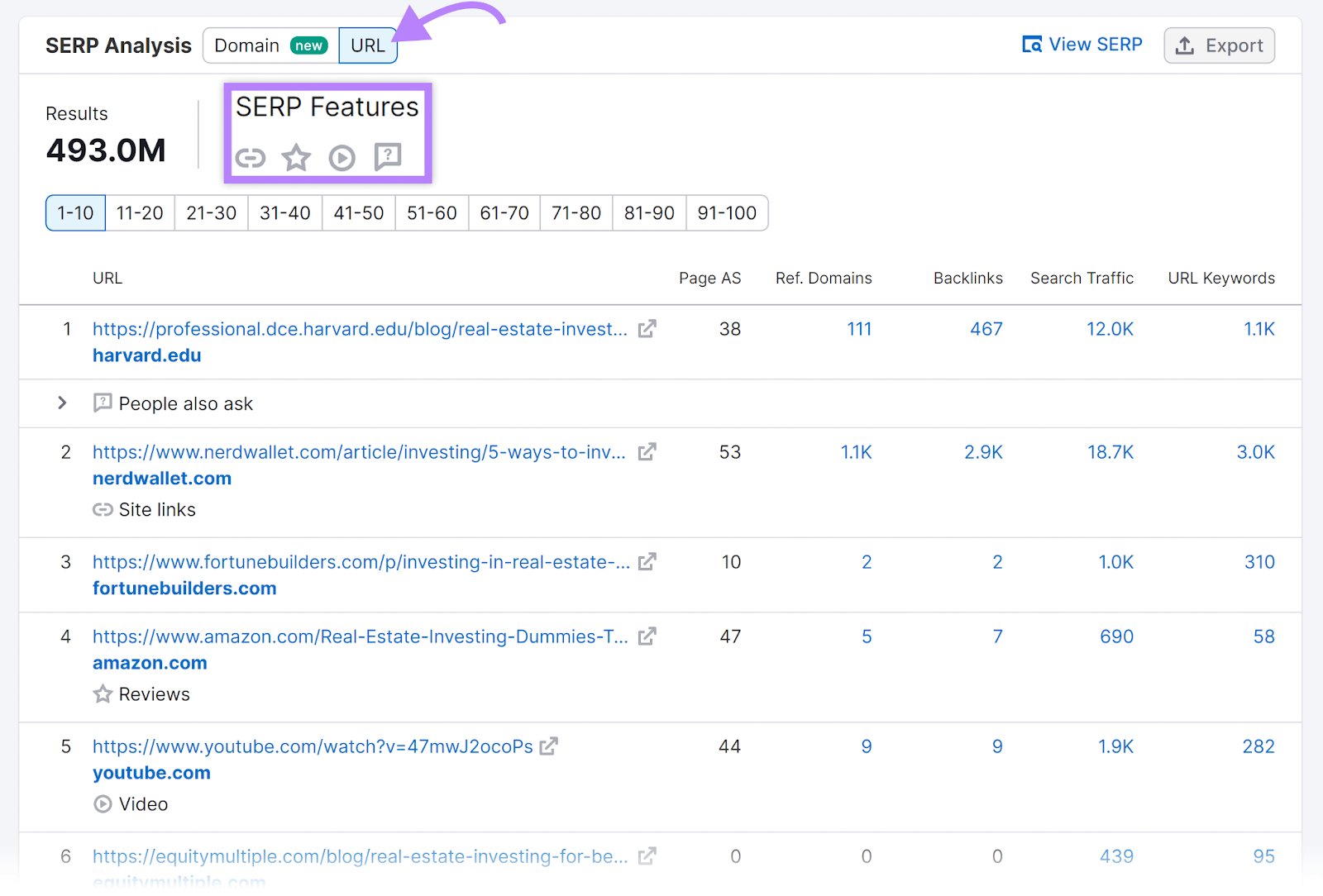Click the Export button

1219,45
